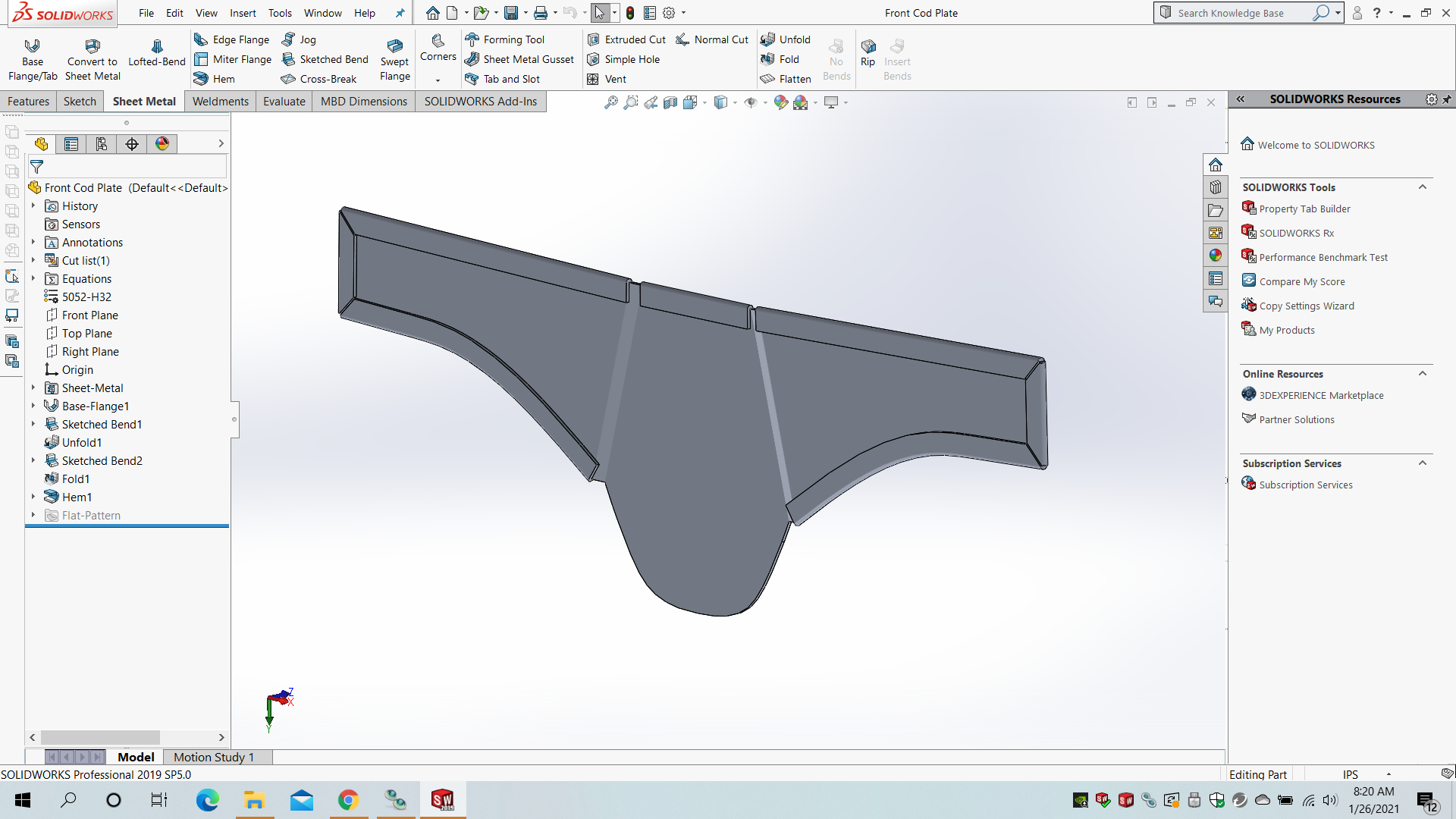Select the Tab and Slot tool

coord(503,79)
